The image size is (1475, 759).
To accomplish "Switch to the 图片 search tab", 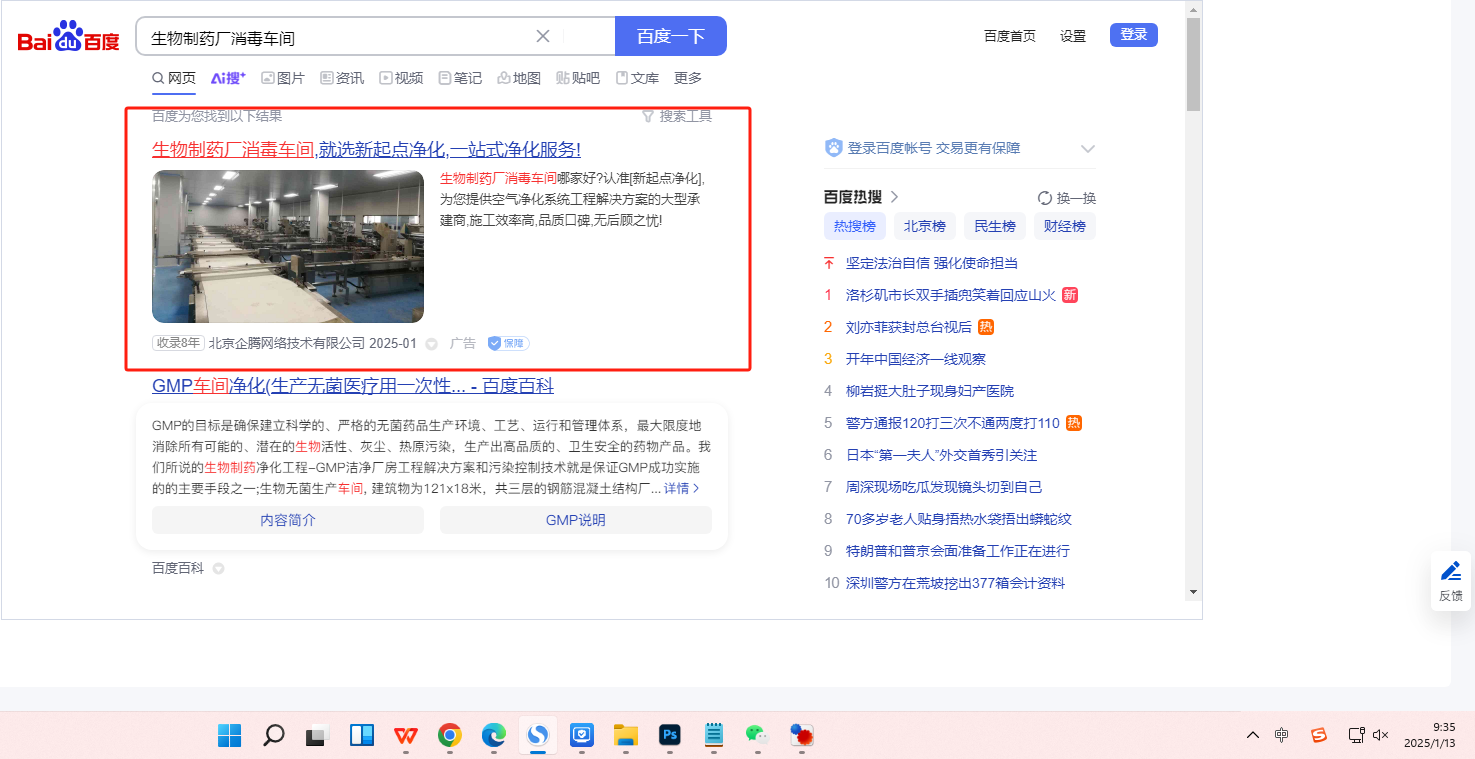I will 283,78.
